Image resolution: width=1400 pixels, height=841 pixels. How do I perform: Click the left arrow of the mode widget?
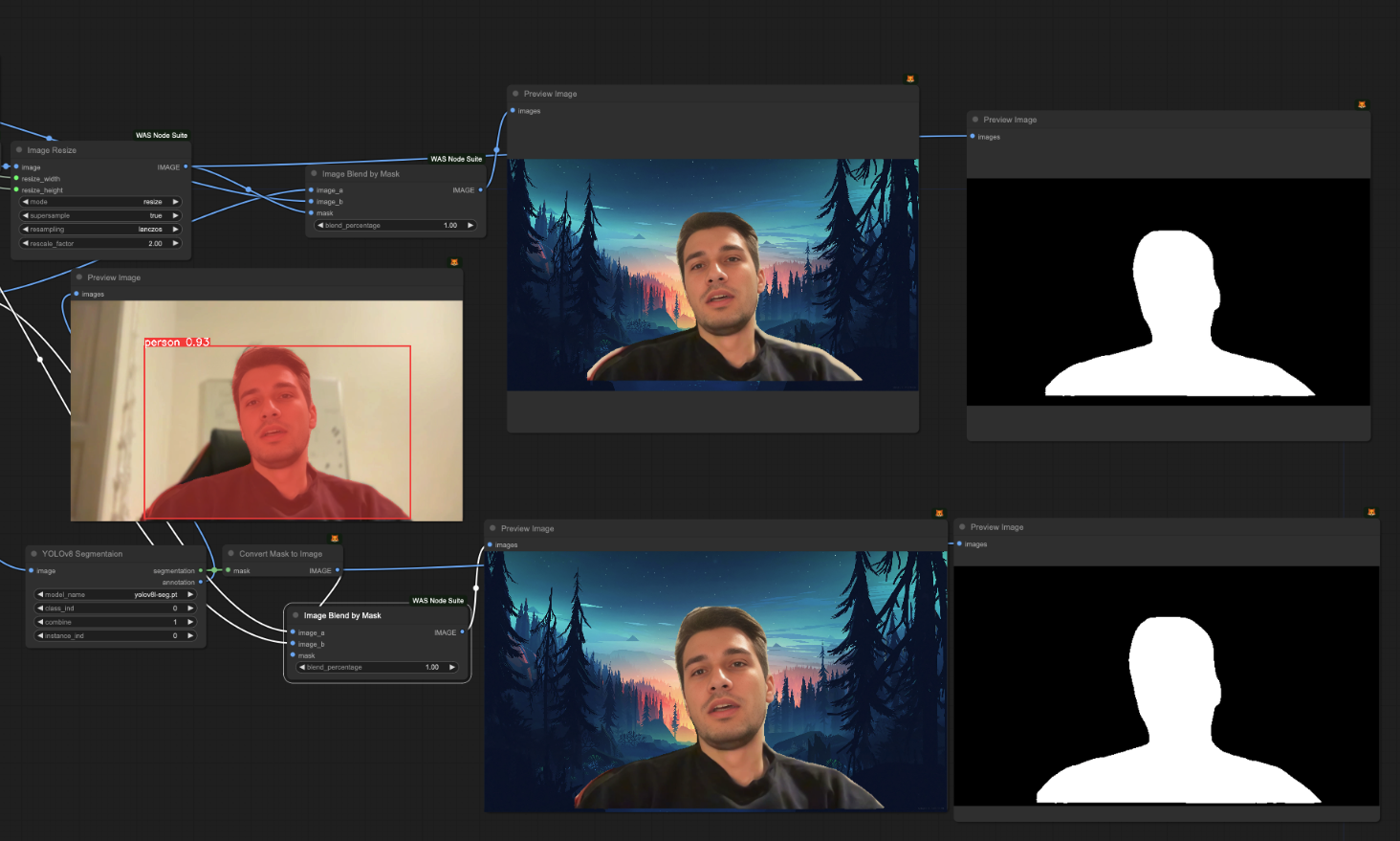26,202
